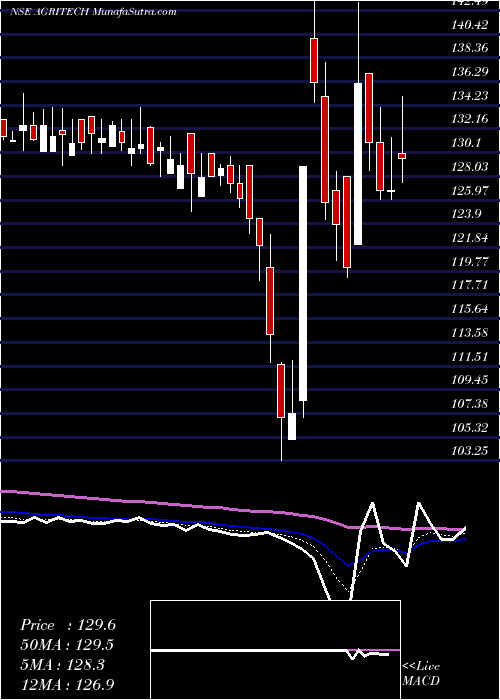Click the 113.58 price axis label
Image resolution: width=500 pixels, height=700 pixels.
470,333
